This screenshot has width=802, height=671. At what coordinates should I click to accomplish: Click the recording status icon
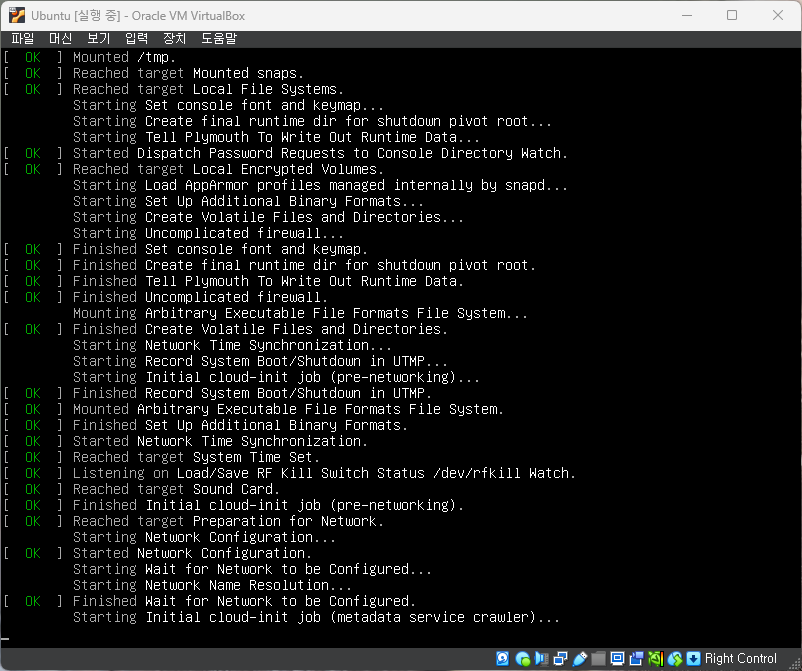point(636,659)
